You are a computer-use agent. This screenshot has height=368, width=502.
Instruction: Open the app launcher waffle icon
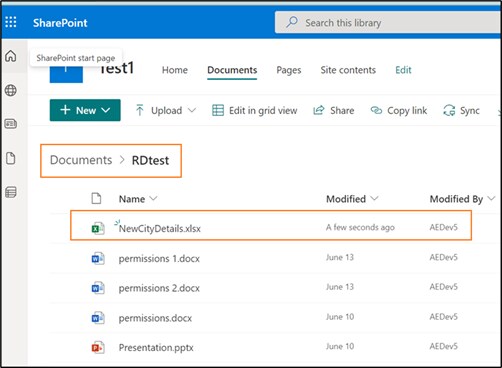[11, 22]
